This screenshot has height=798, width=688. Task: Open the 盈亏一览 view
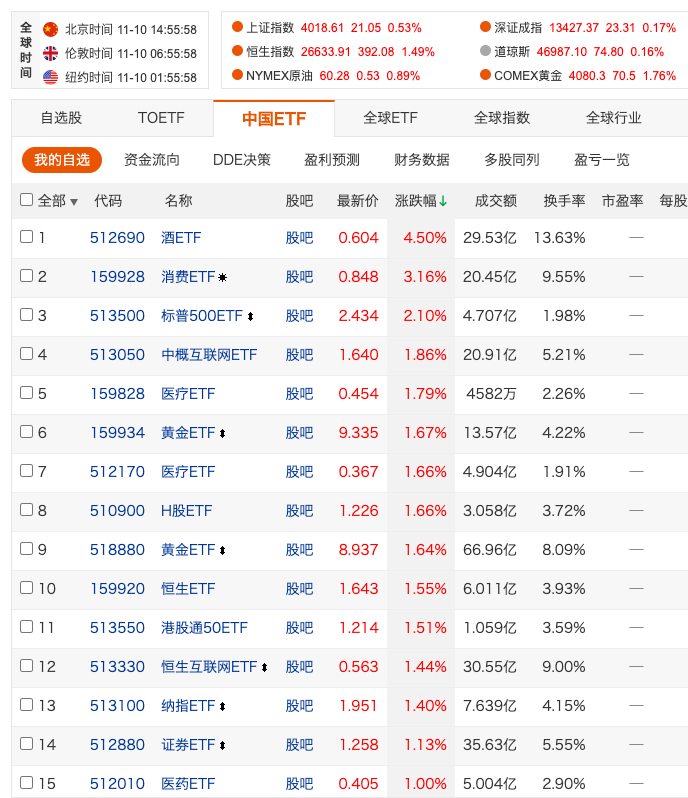[602, 160]
